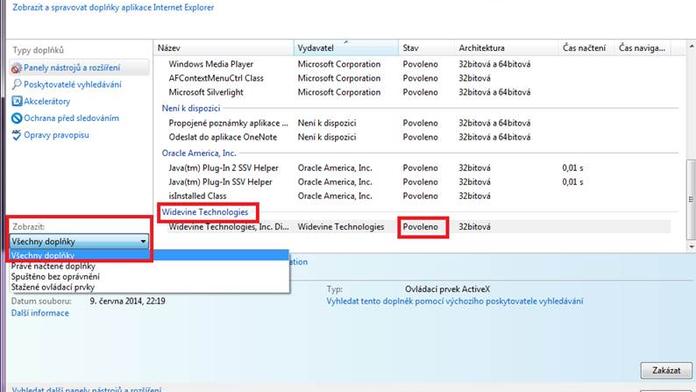Viewport: 696px width, 392px height.
Task: Select the Microsoft Silverlight add-on
Action: (x=206, y=92)
